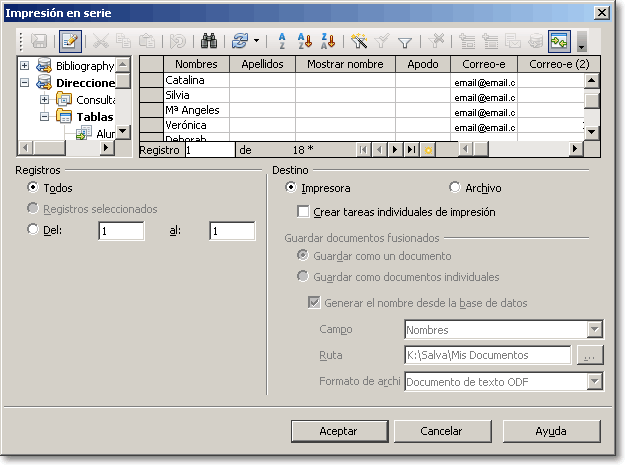Image resolution: width=625 pixels, height=465 pixels.
Task: Click the Undo icon in toolbar
Action: pyautogui.click(x=177, y=41)
